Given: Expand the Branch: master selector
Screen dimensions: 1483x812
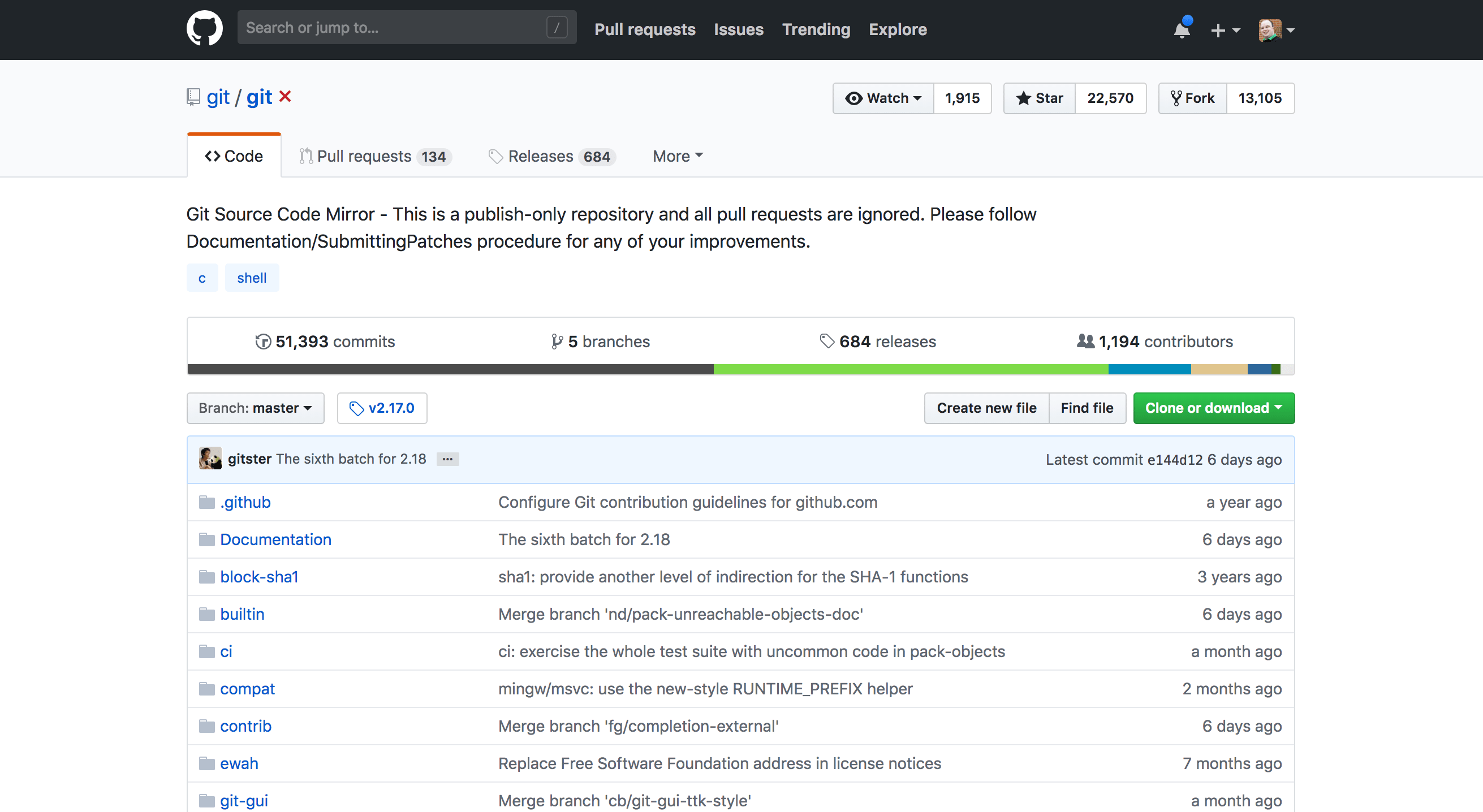Looking at the screenshot, I should pos(255,408).
